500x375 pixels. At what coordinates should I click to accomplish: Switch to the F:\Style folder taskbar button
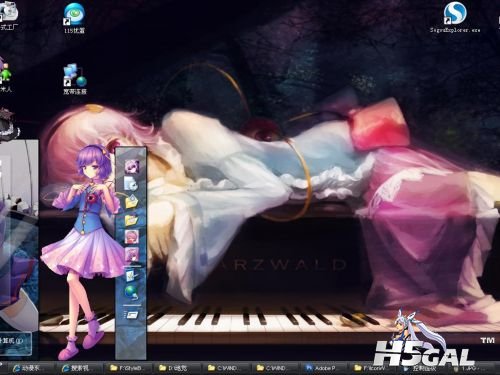[127, 368]
